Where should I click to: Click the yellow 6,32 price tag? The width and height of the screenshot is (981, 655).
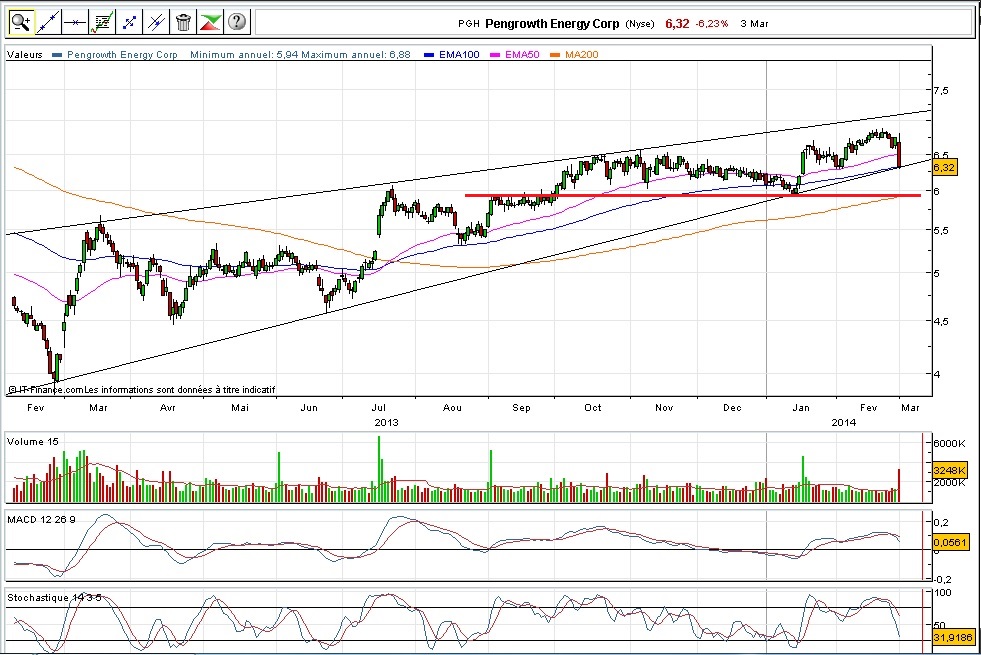pyautogui.click(x=944, y=167)
